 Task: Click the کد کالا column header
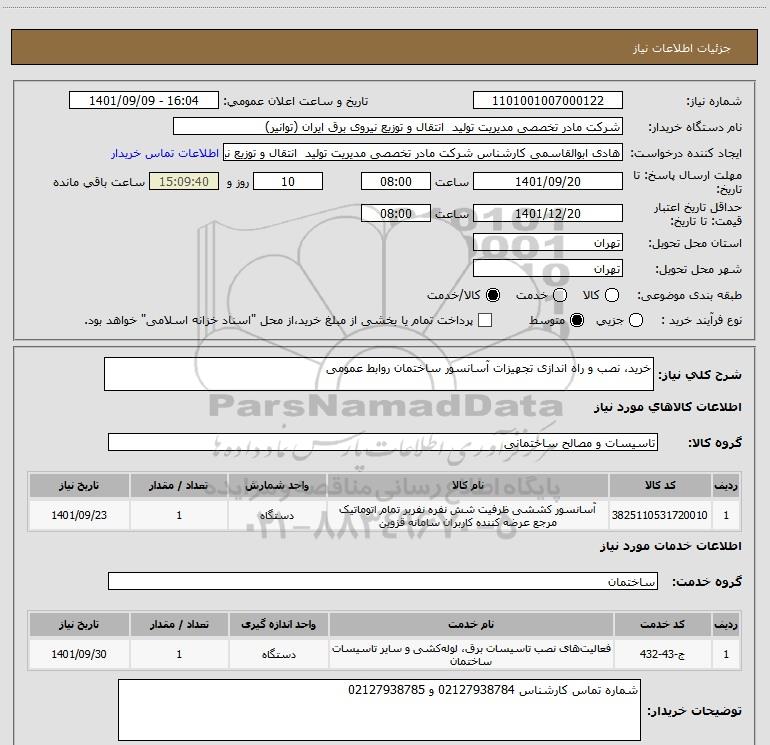coord(660,485)
